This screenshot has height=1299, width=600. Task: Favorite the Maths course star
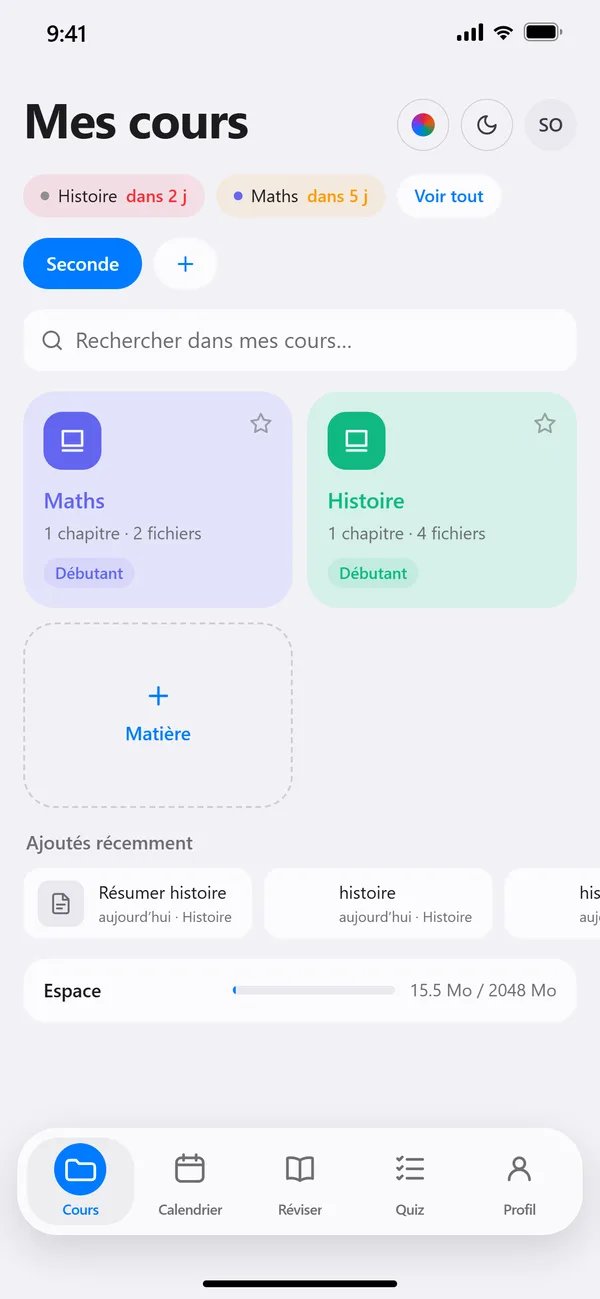click(261, 424)
